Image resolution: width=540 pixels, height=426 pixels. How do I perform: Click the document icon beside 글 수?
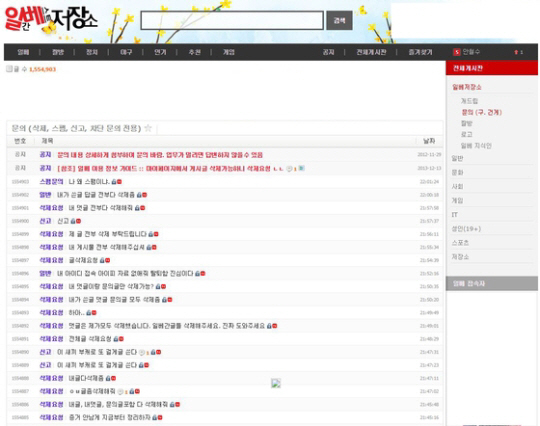(x=9, y=69)
